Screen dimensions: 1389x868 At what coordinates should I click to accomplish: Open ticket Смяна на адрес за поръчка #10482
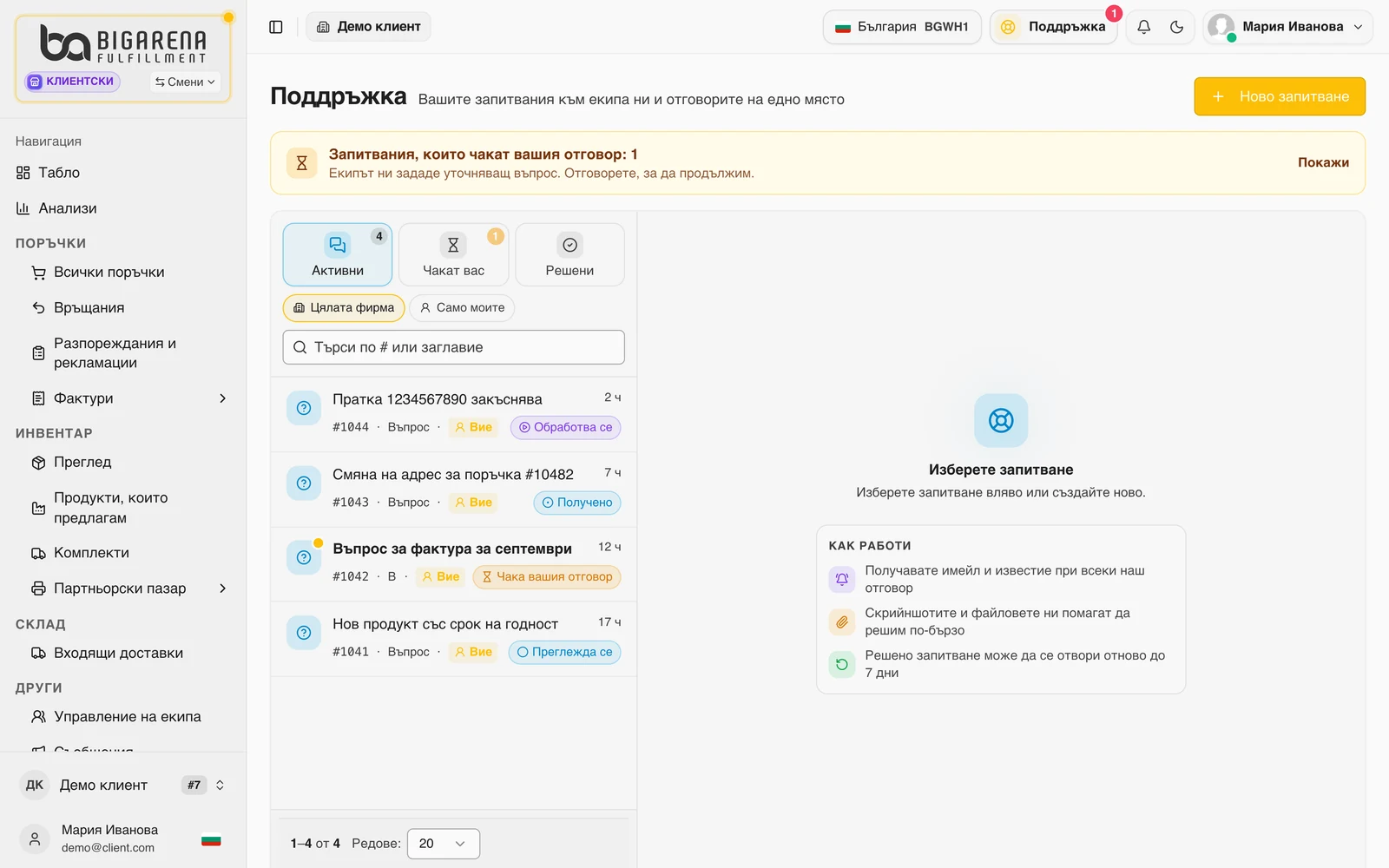[453, 490]
